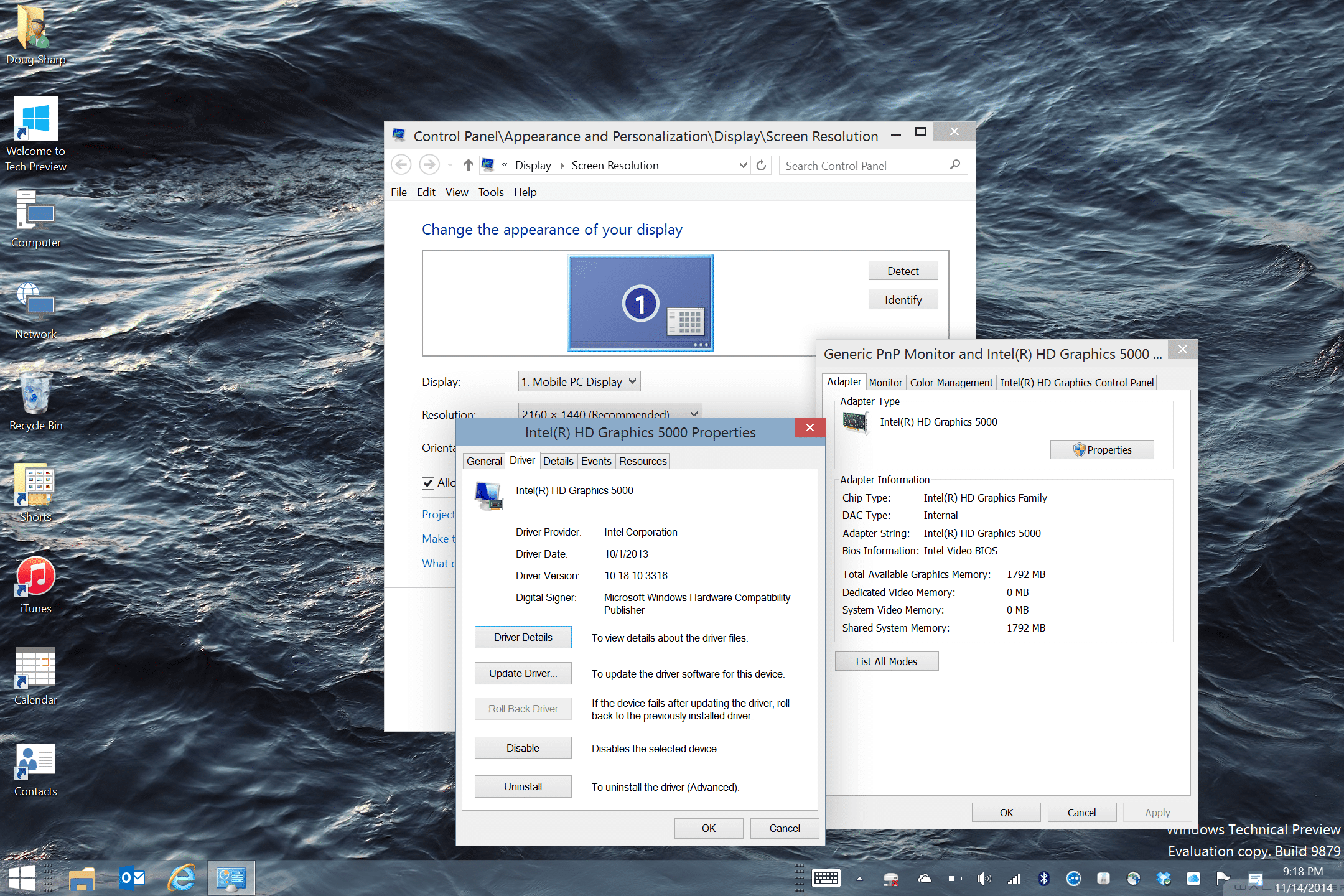Open the touch keyboard from the taskbar
This screenshot has height=896, width=1344.
(826, 878)
